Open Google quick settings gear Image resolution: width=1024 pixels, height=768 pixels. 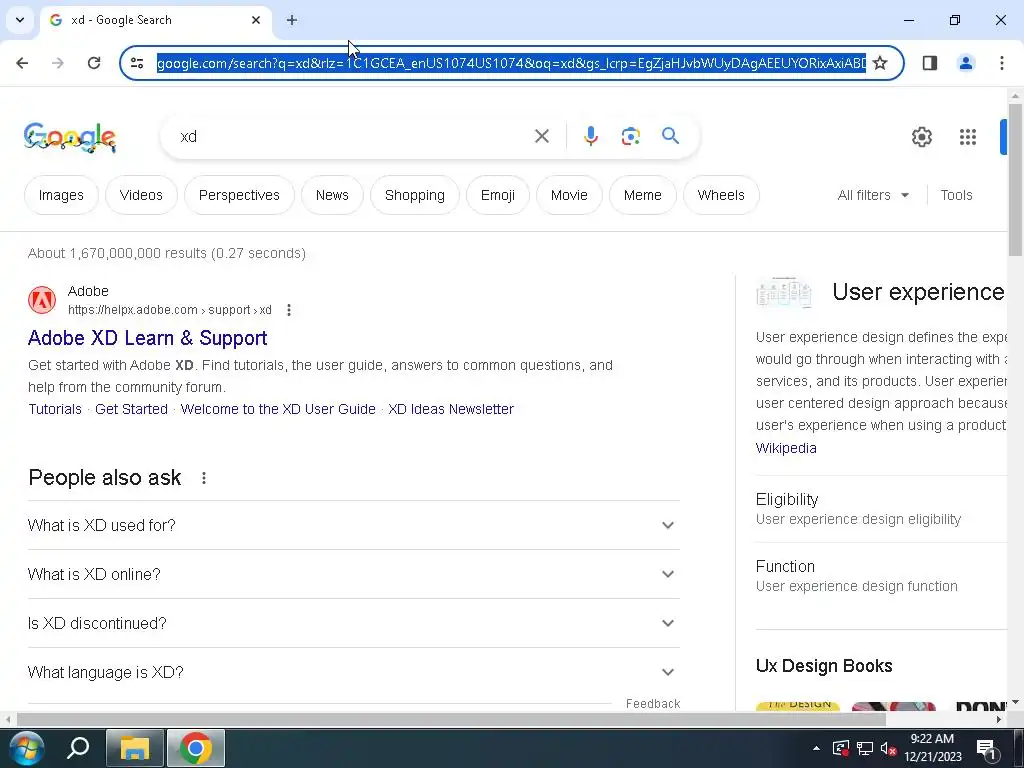921,137
